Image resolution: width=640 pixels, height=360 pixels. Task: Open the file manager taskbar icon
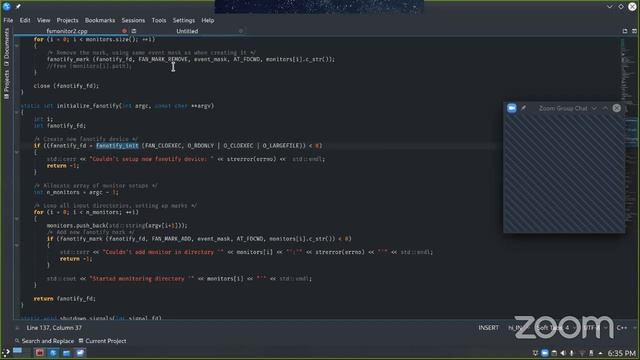tap(67, 353)
